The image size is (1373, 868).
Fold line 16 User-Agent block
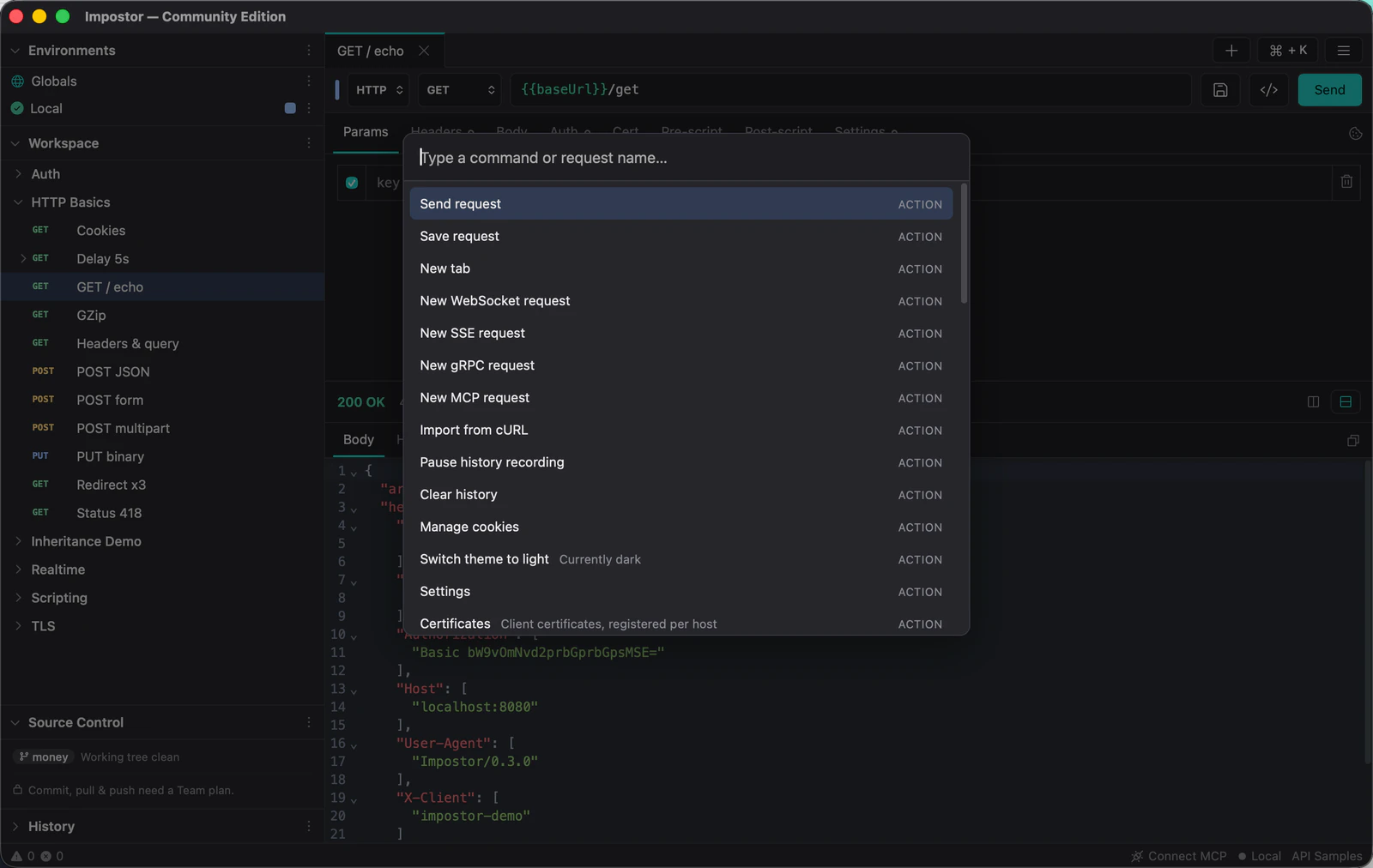pyautogui.click(x=354, y=744)
